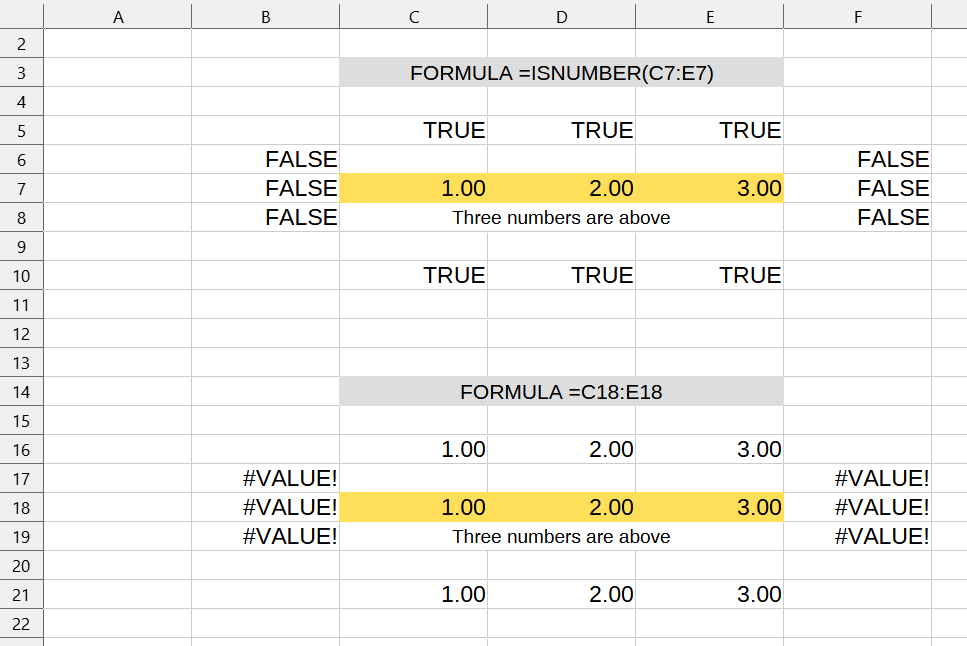Select the cell containing FORMULA =C18:E18
The image size is (967, 646).
point(562,391)
